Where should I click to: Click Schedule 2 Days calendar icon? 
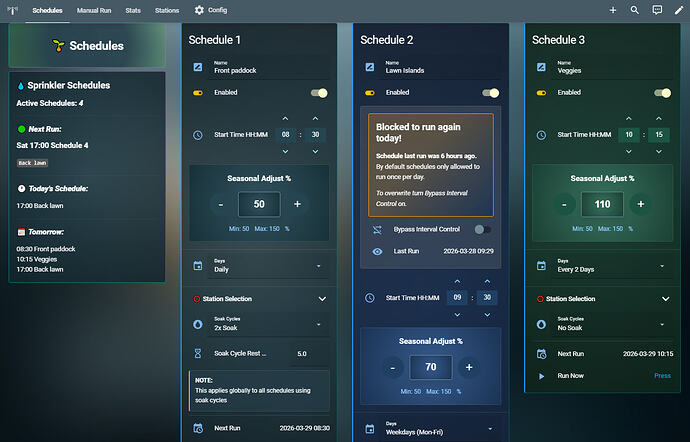pos(370,428)
